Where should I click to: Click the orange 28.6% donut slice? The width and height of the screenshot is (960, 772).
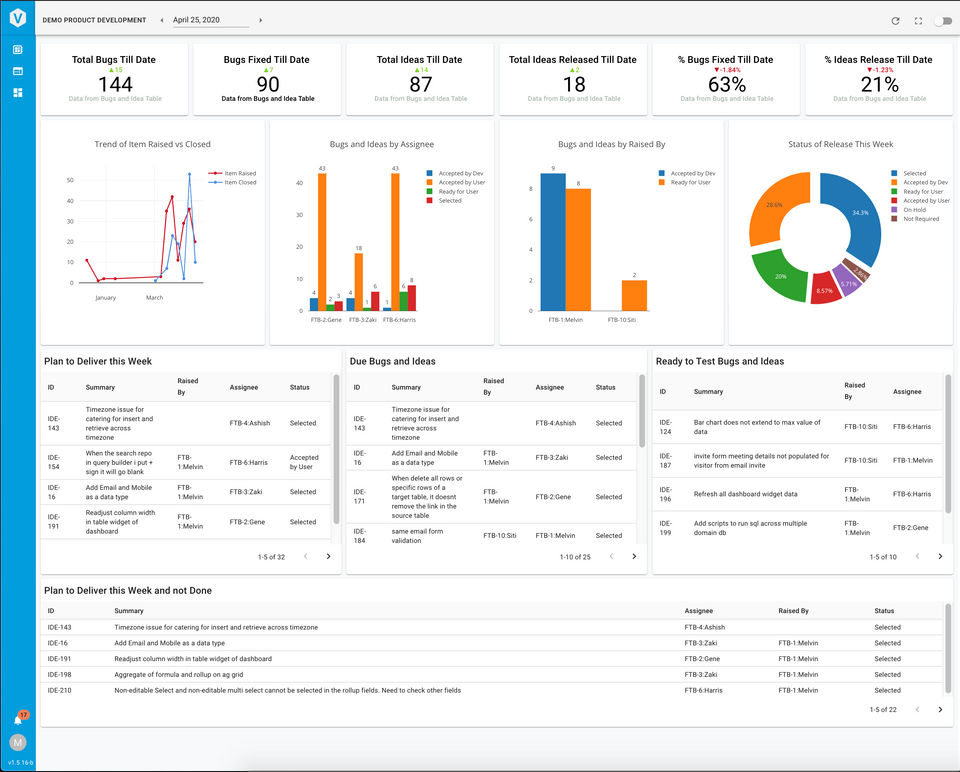[773, 205]
